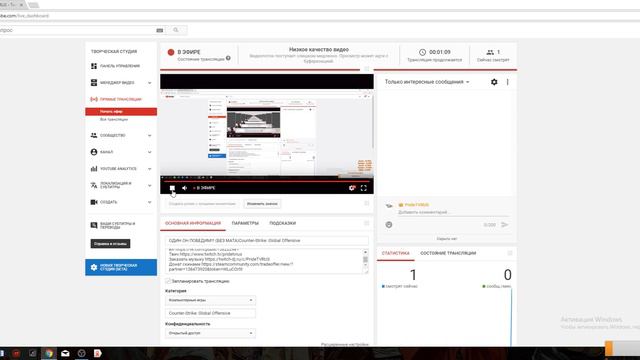Open Все трансляции in sidebar
The image size is (640, 360).
114,120
